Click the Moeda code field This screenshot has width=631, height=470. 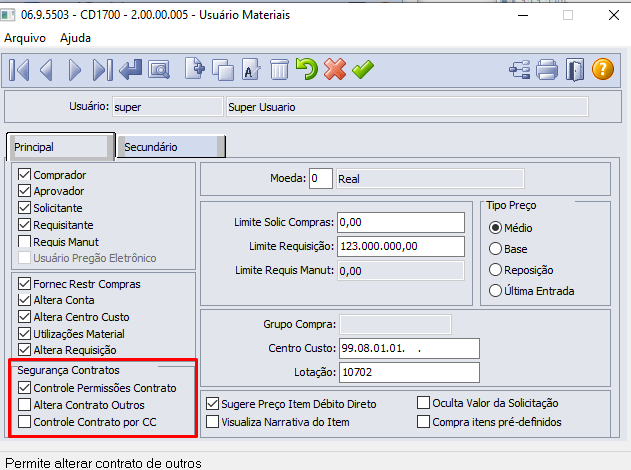point(321,178)
